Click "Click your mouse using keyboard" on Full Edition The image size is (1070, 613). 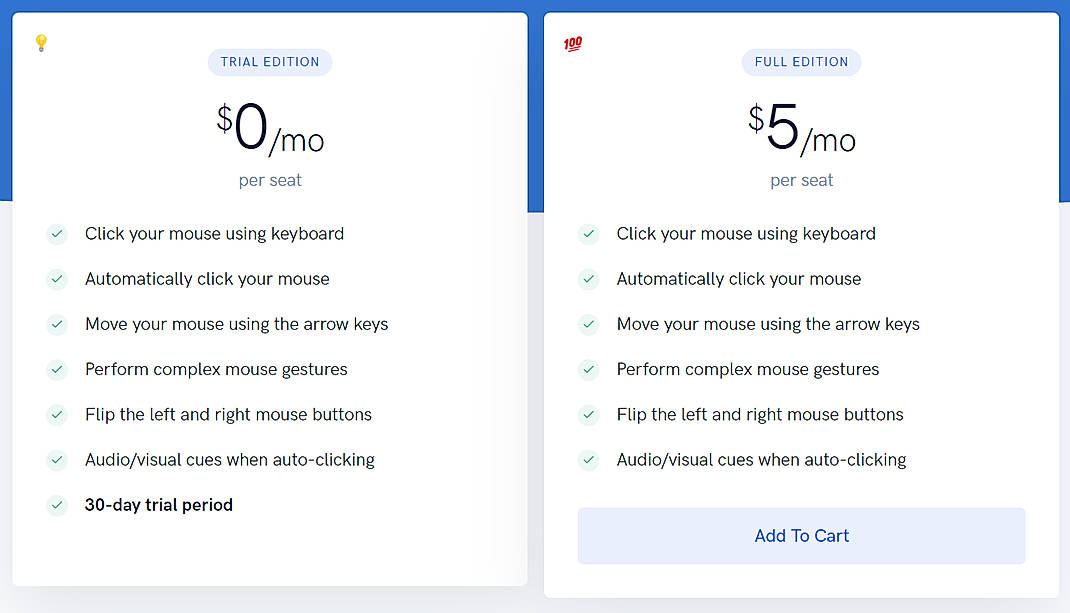coord(746,234)
